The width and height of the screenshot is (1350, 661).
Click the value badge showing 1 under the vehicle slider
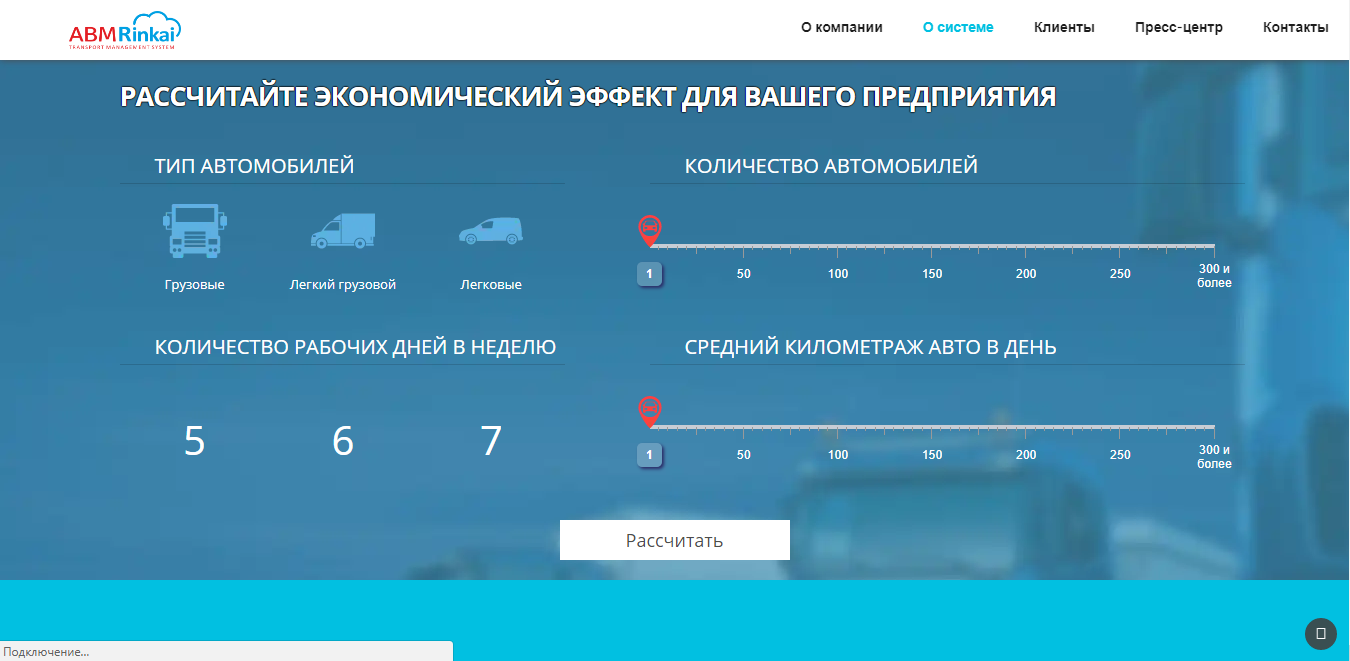tap(650, 274)
